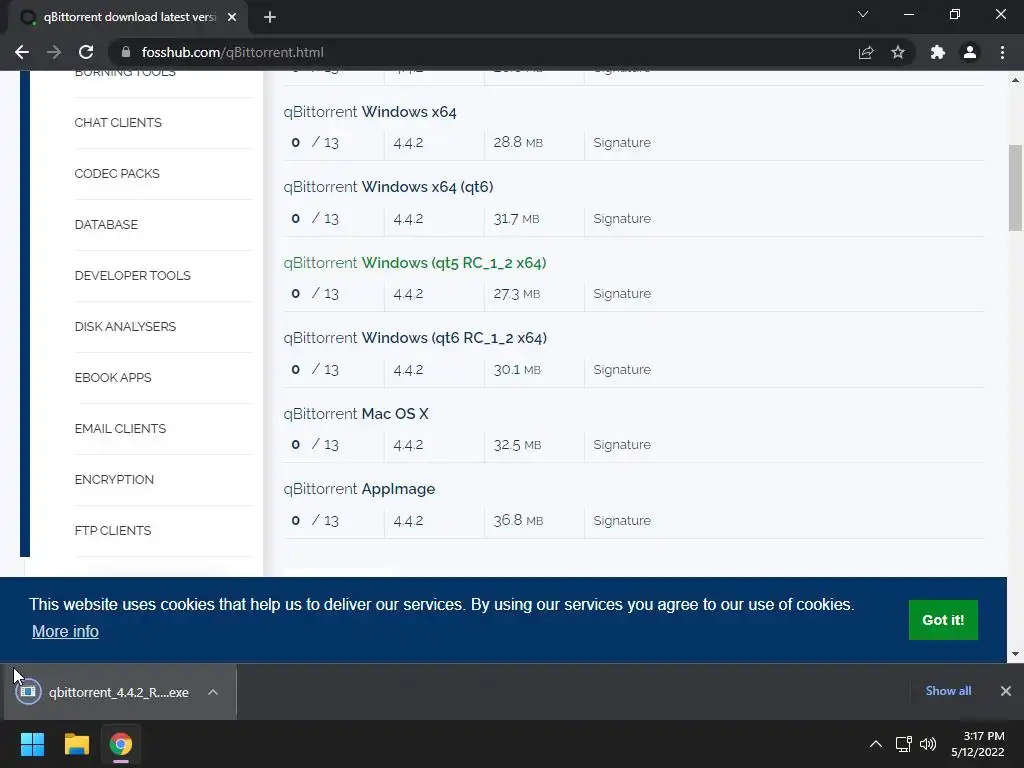Download qBittorrent Windows x64

pos(370,112)
